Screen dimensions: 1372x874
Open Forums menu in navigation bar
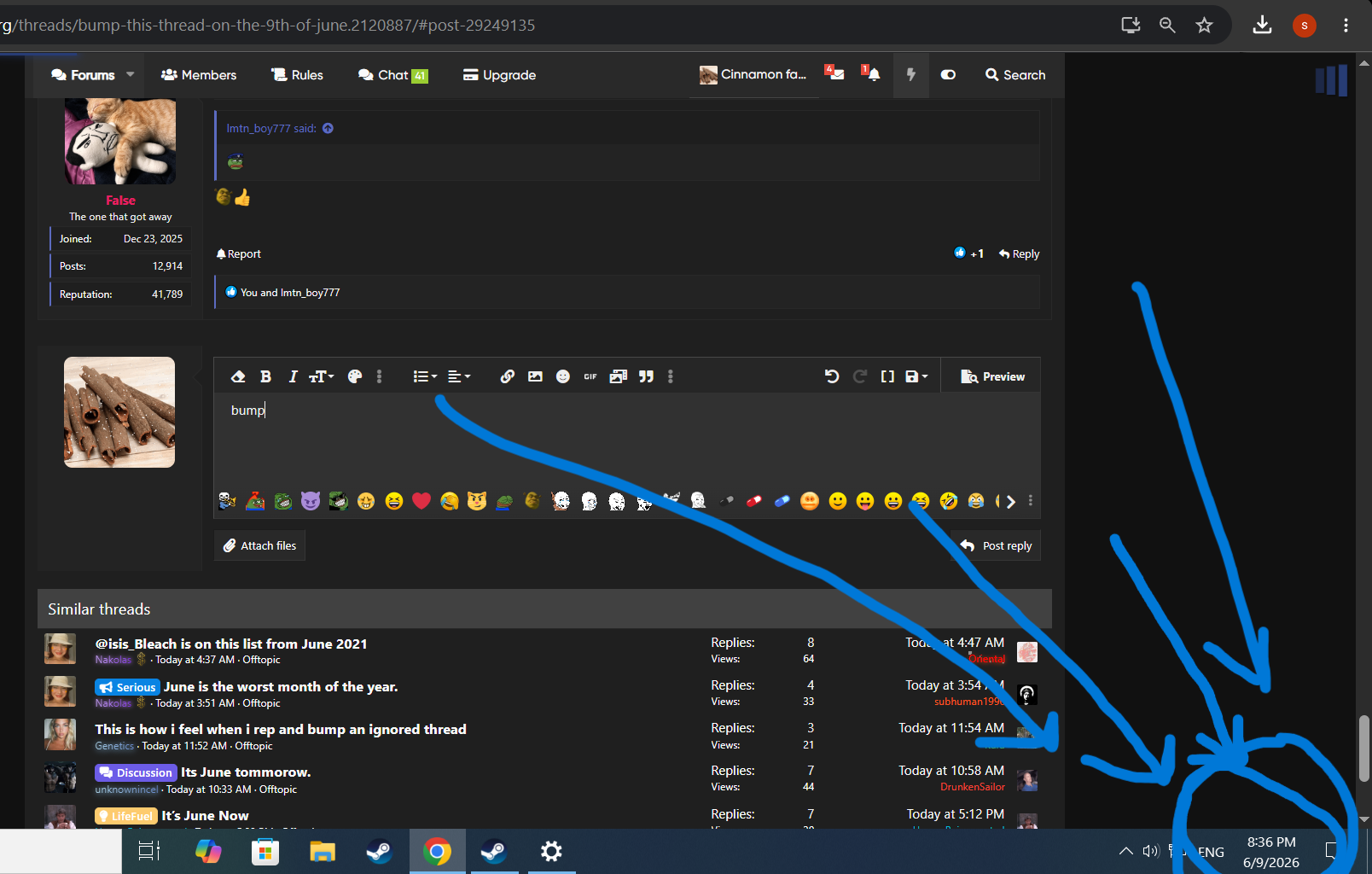pyautogui.click(x=83, y=75)
